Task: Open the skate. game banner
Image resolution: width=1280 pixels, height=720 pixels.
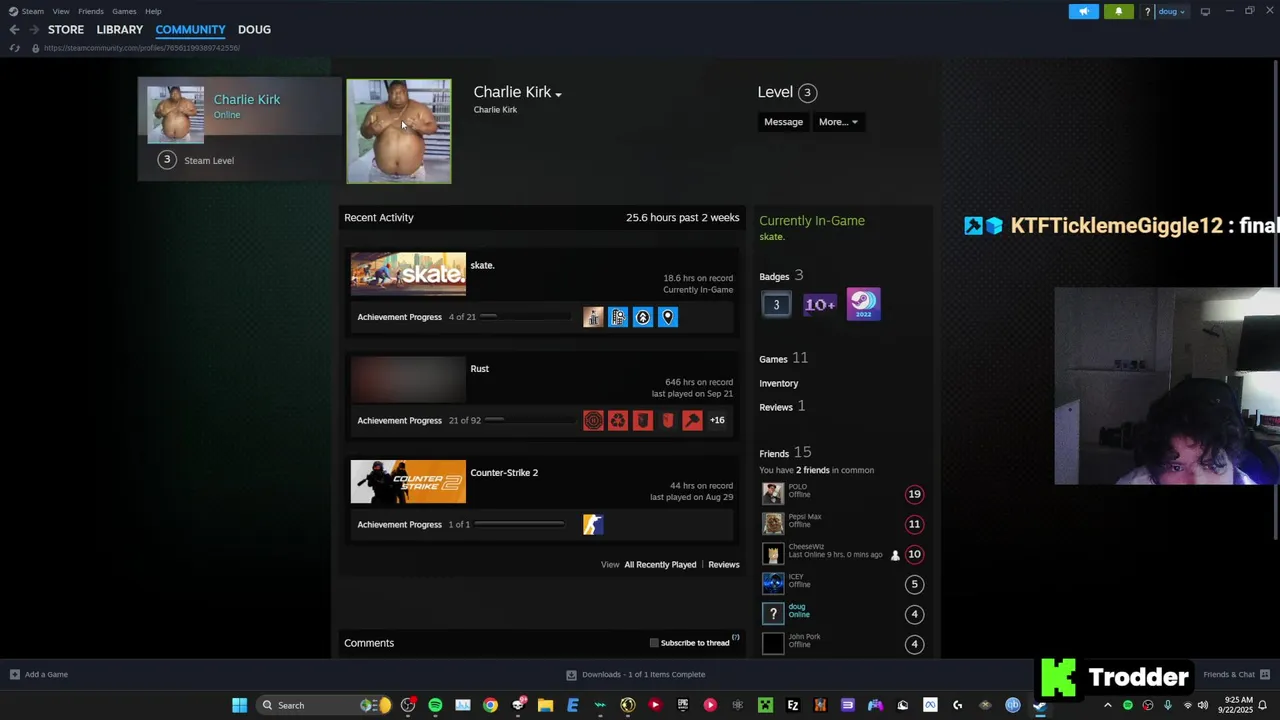Action: 408,274
